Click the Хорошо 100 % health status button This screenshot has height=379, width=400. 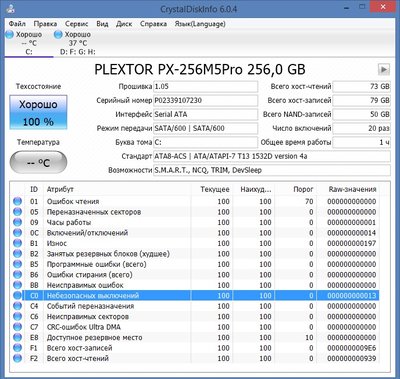(38, 112)
